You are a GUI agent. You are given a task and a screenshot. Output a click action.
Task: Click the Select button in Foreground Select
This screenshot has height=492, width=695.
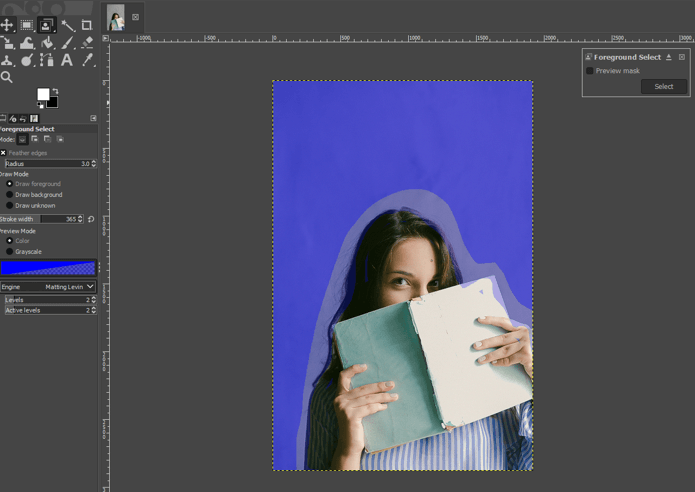point(664,86)
